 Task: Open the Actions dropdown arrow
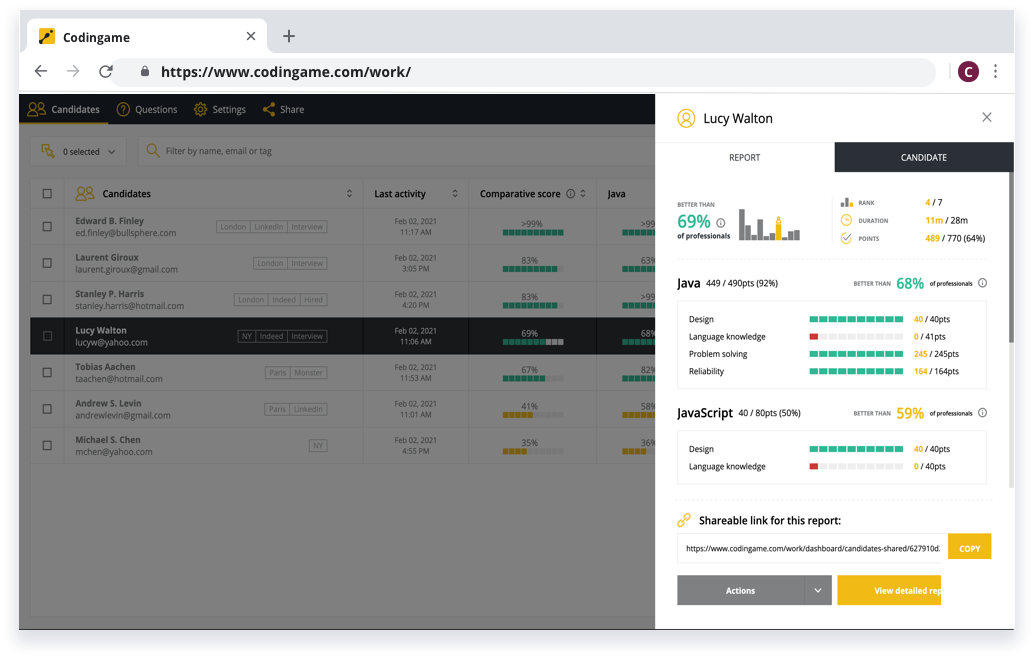817,591
